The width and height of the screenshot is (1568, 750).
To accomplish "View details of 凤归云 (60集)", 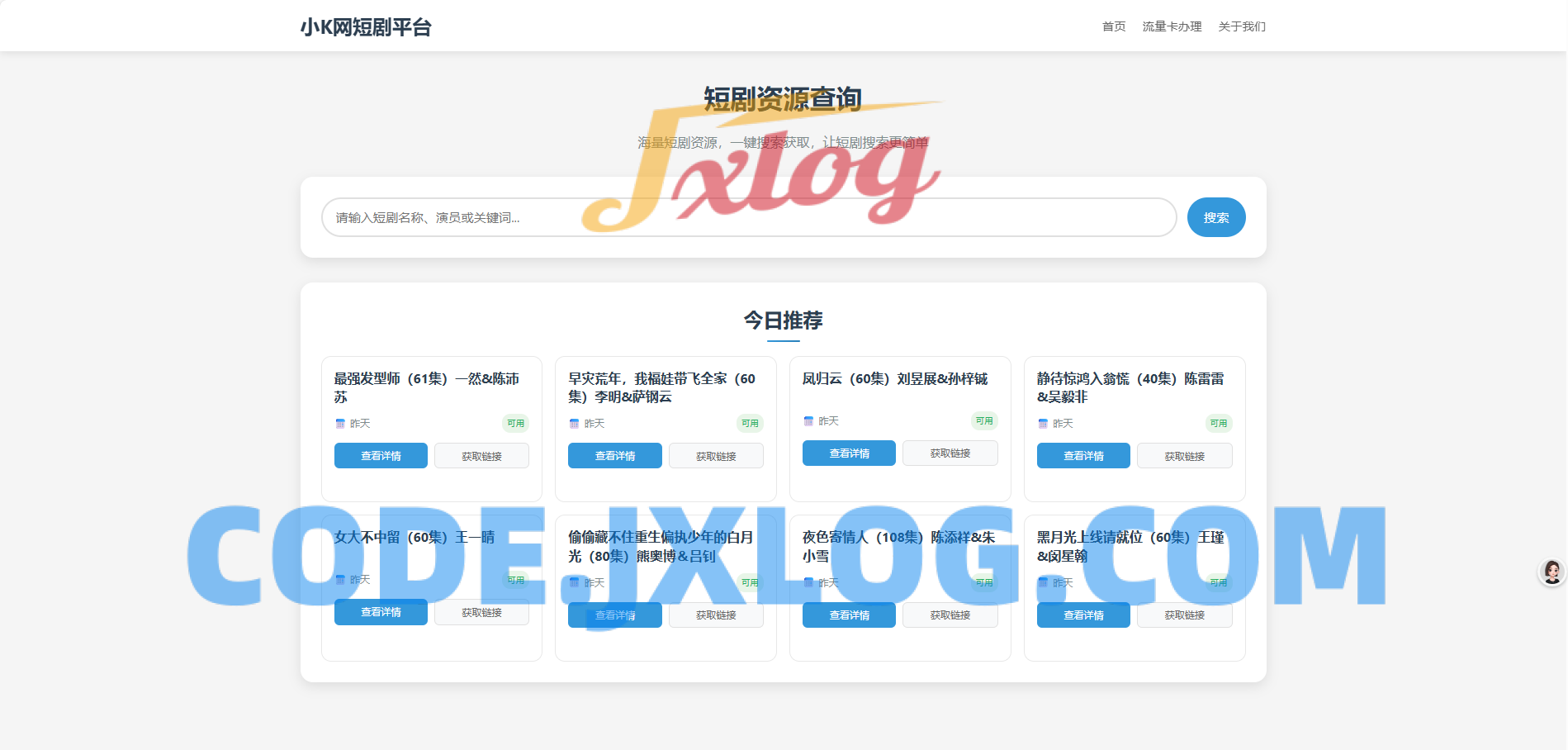I will pyautogui.click(x=849, y=453).
